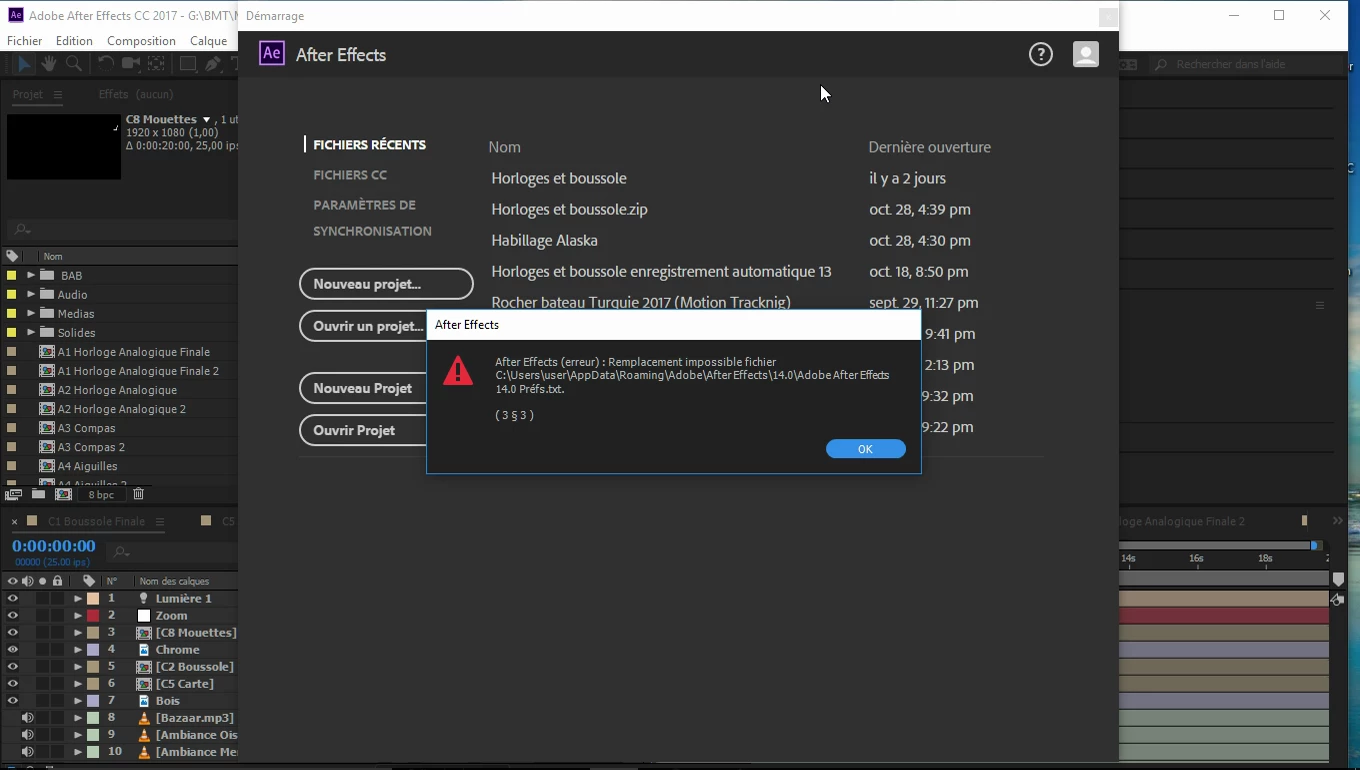This screenshot has height=770, width=1360.
Task: Select the Selection arrow tool
Action: click(x=24, y=63)
